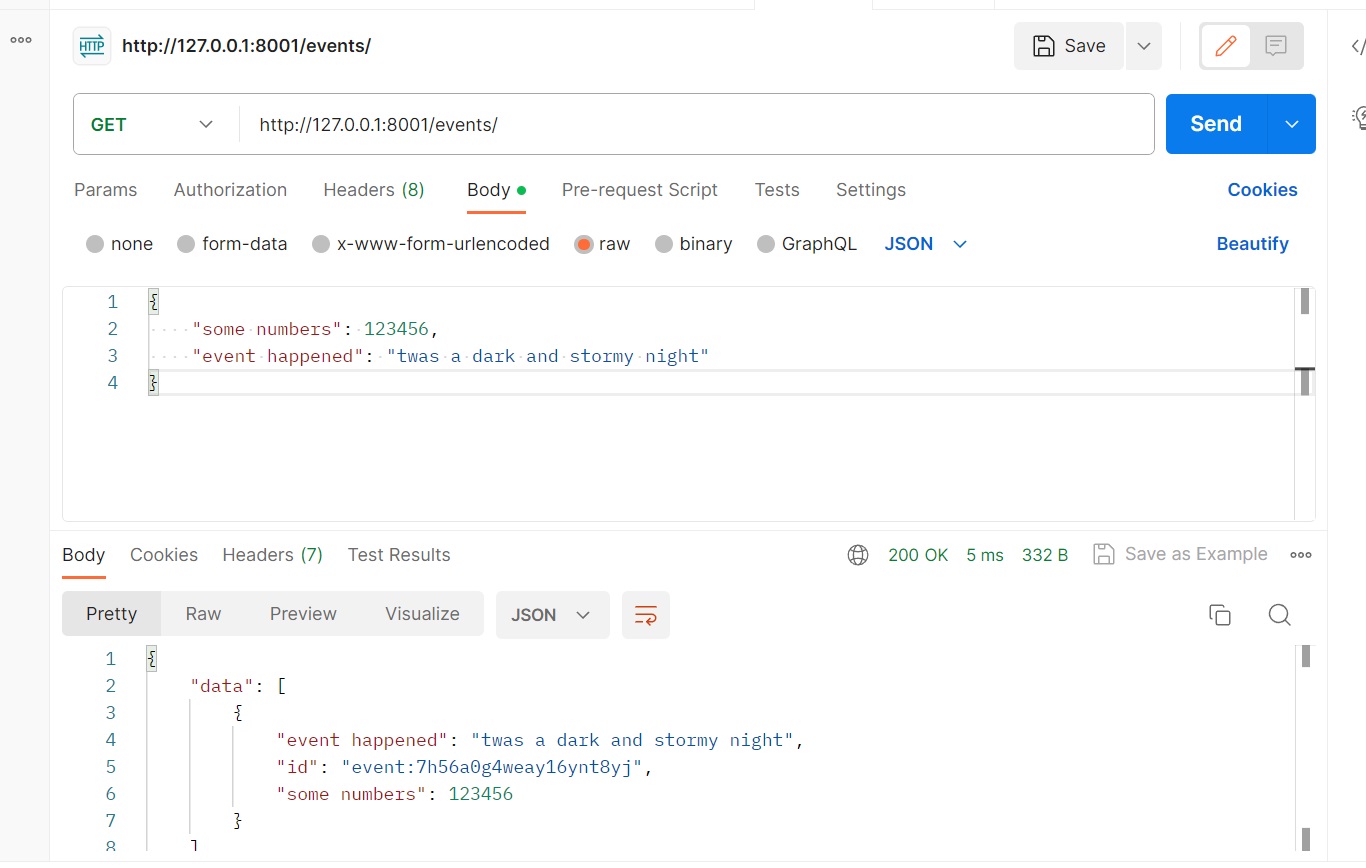Image resolution: width=1366 pixels, height=868 pixels.
Task: Switch response view to Raw
Action: coord(203,614)
